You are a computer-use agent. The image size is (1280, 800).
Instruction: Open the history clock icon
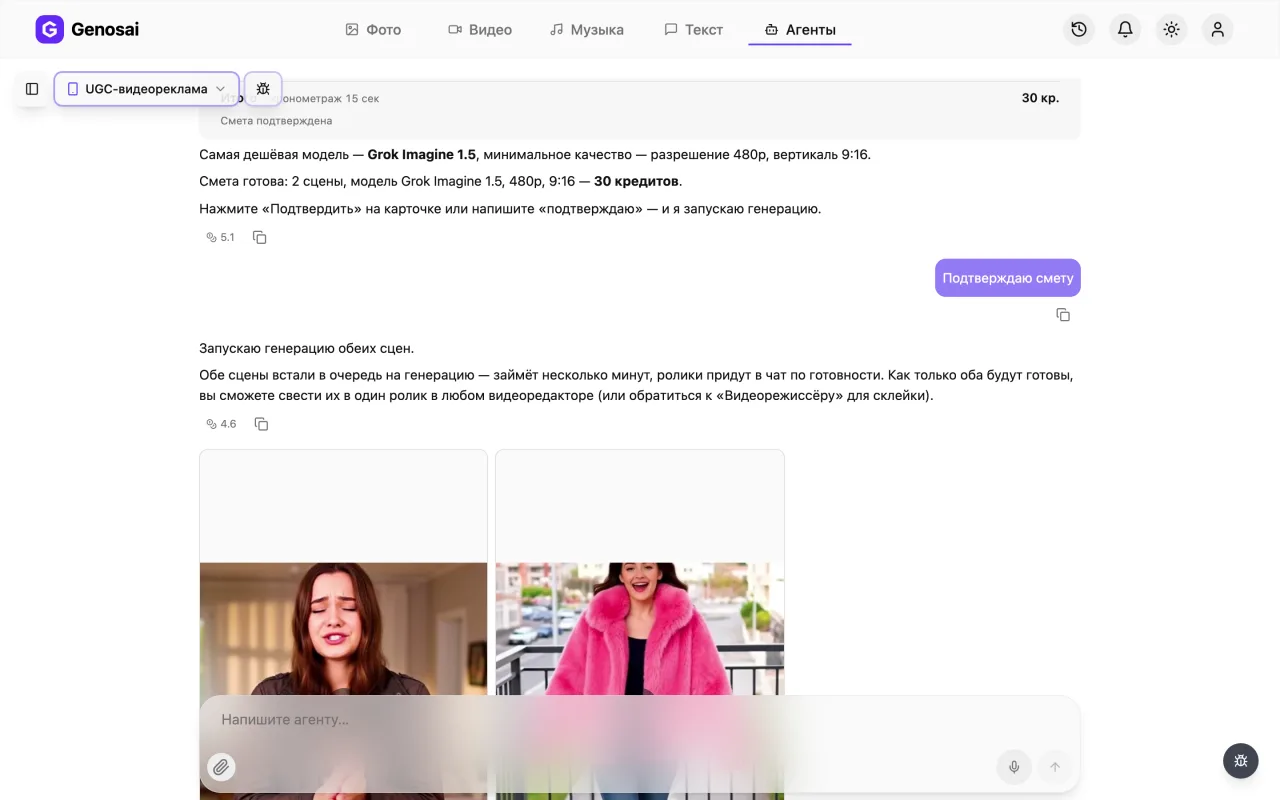coord(1079,29)
